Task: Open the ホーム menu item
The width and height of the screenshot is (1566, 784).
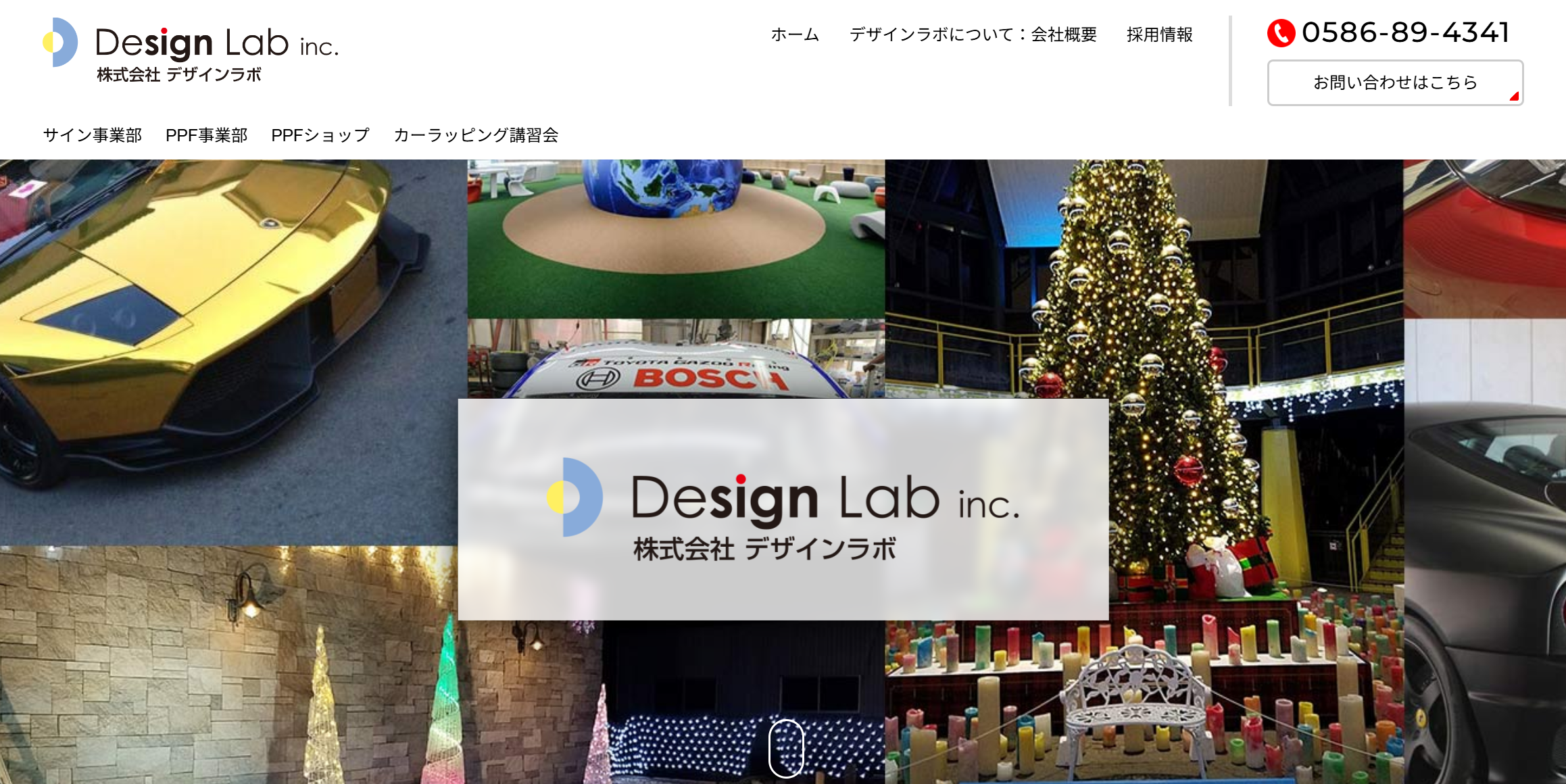Action: tap(795, 34)
